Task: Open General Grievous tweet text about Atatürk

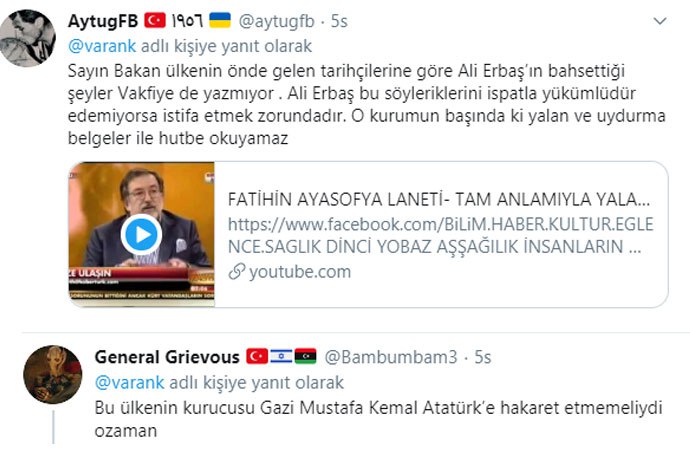Action: tap(378, 419)
